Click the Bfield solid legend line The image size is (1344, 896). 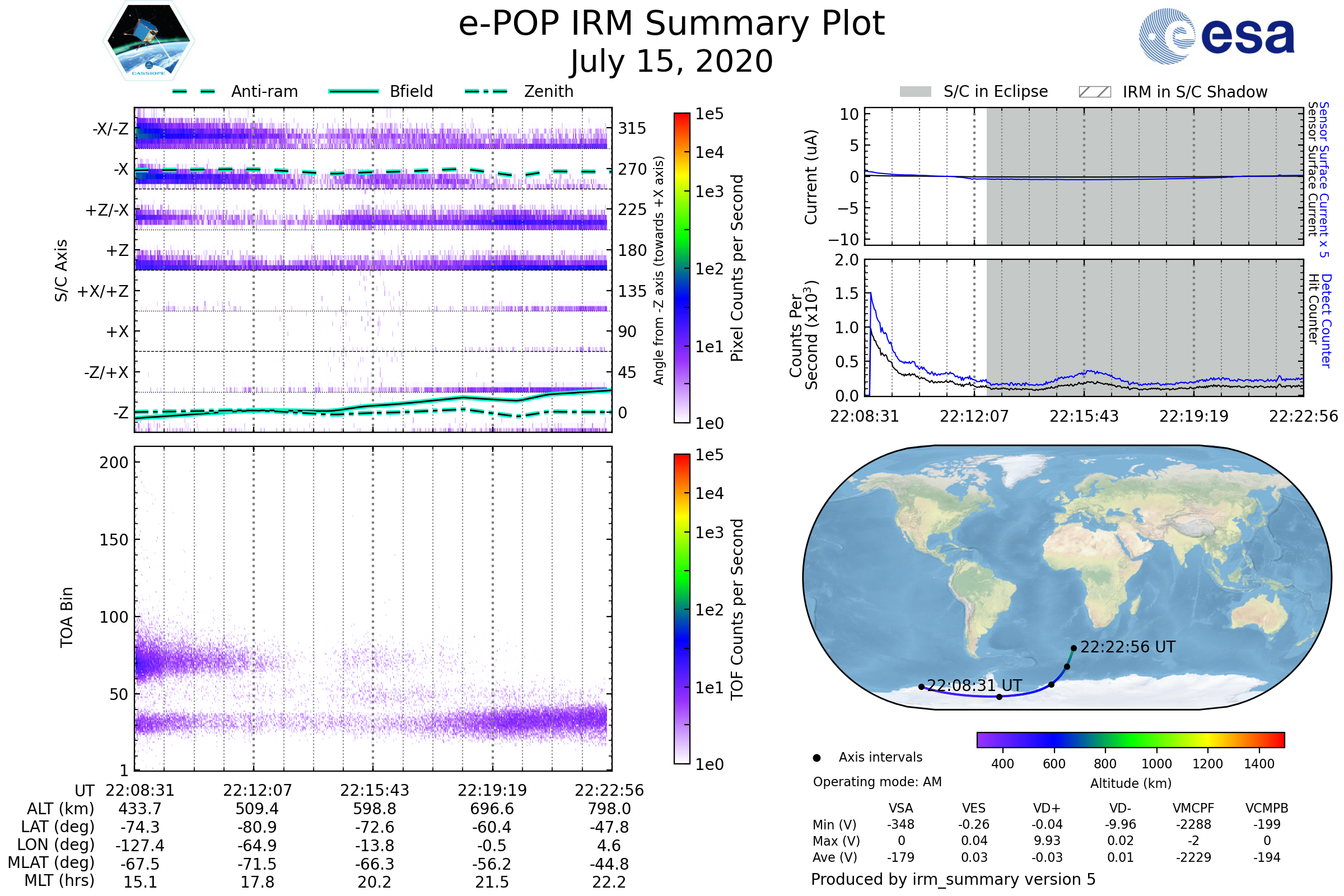pos(353,91)
